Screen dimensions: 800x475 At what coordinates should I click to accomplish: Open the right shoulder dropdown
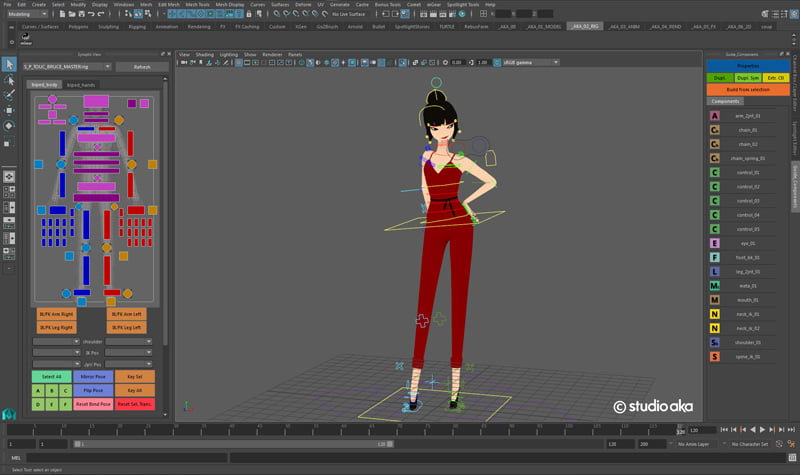(x=129, y=341)
